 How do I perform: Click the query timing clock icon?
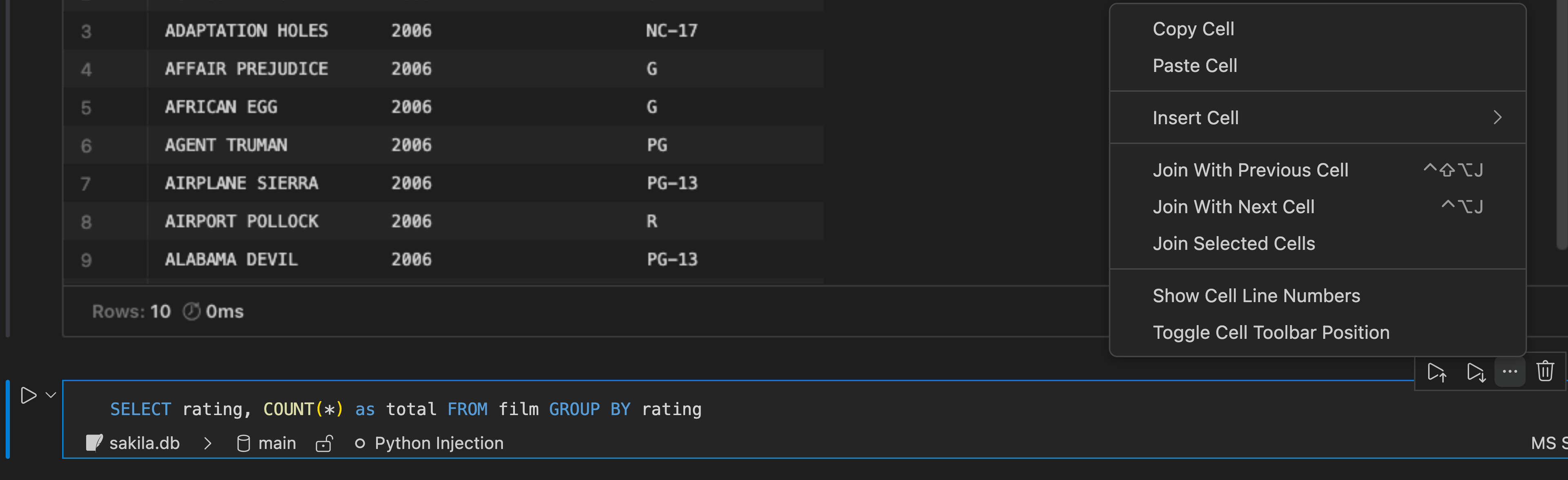192,311
